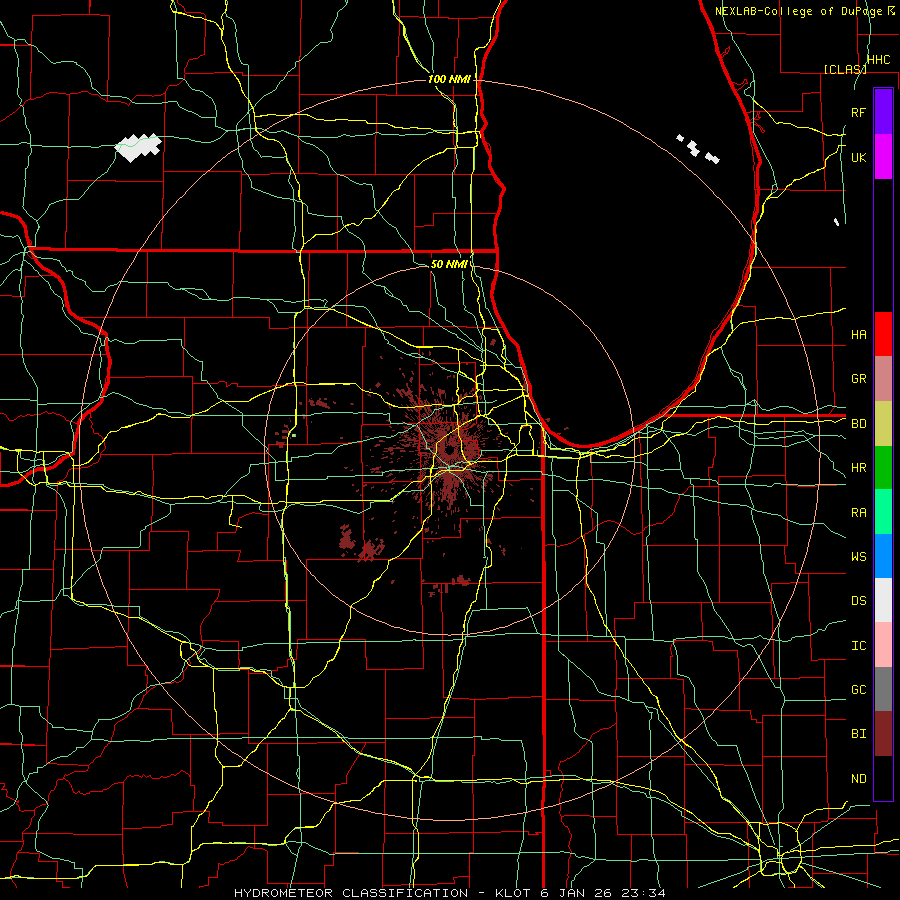Image resolution: width=900 pixels, height=900 pixels.
Task: Click the RA light-green legend swatch
Action: point(883,512)
